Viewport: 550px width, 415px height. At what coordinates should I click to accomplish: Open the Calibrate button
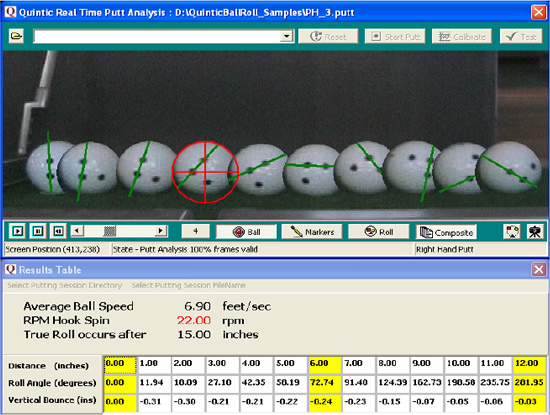coord(462,36)
